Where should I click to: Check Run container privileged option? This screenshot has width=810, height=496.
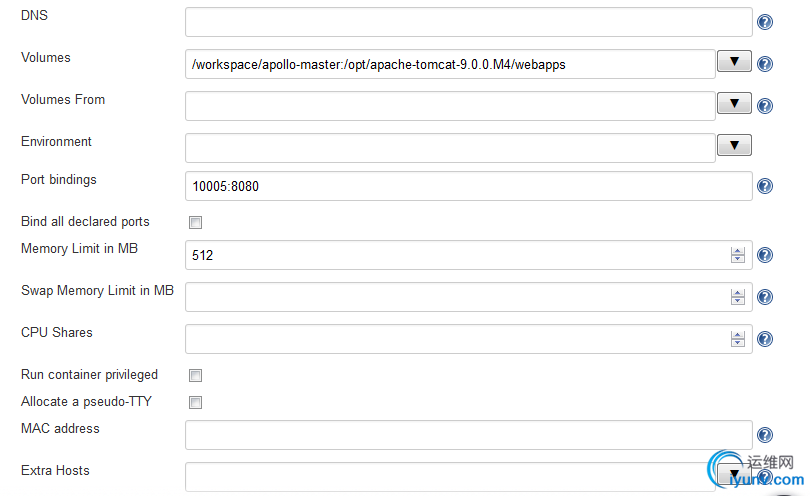tap(195, 375)
